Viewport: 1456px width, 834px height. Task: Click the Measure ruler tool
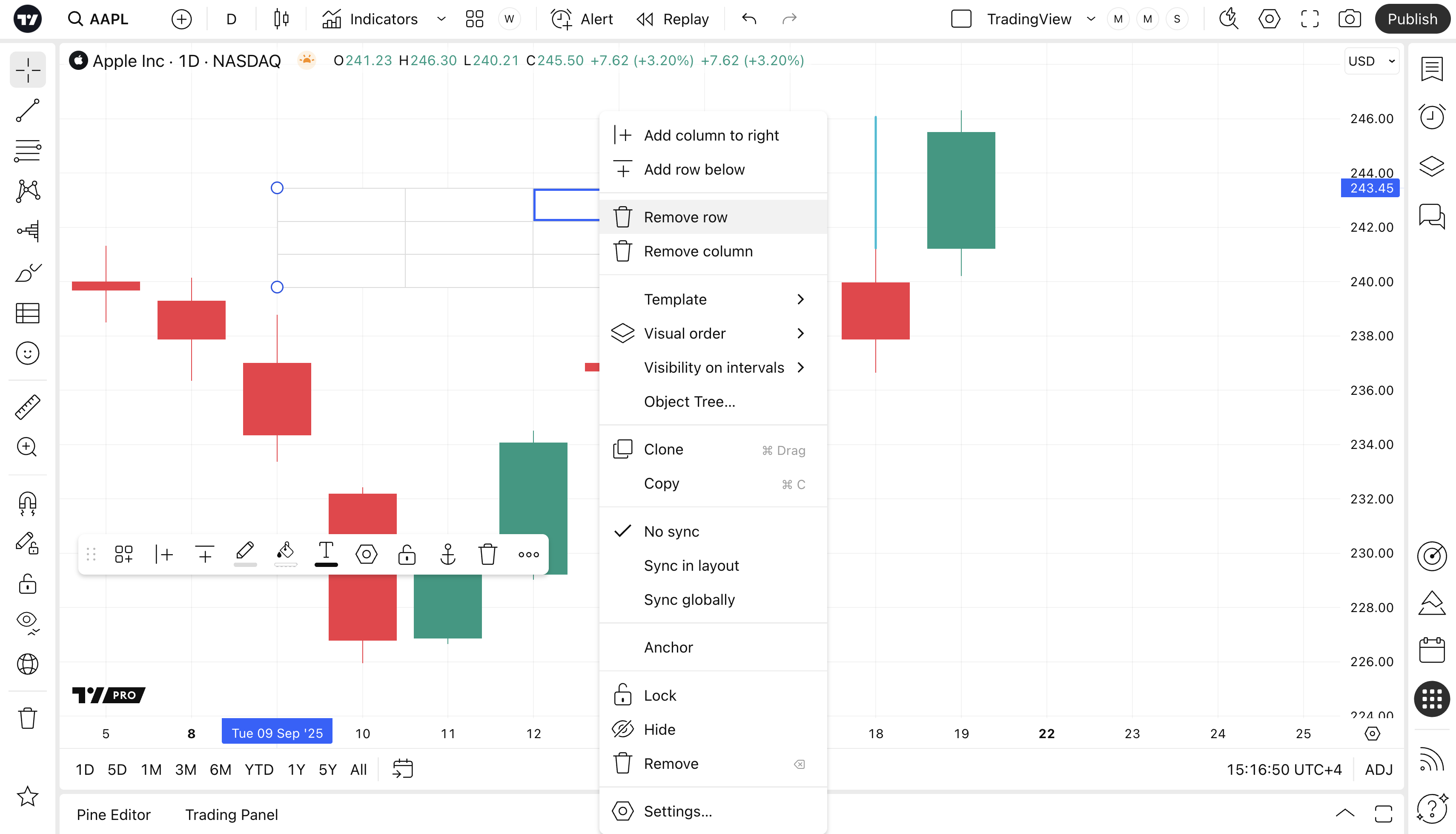(x=28, y=407)
